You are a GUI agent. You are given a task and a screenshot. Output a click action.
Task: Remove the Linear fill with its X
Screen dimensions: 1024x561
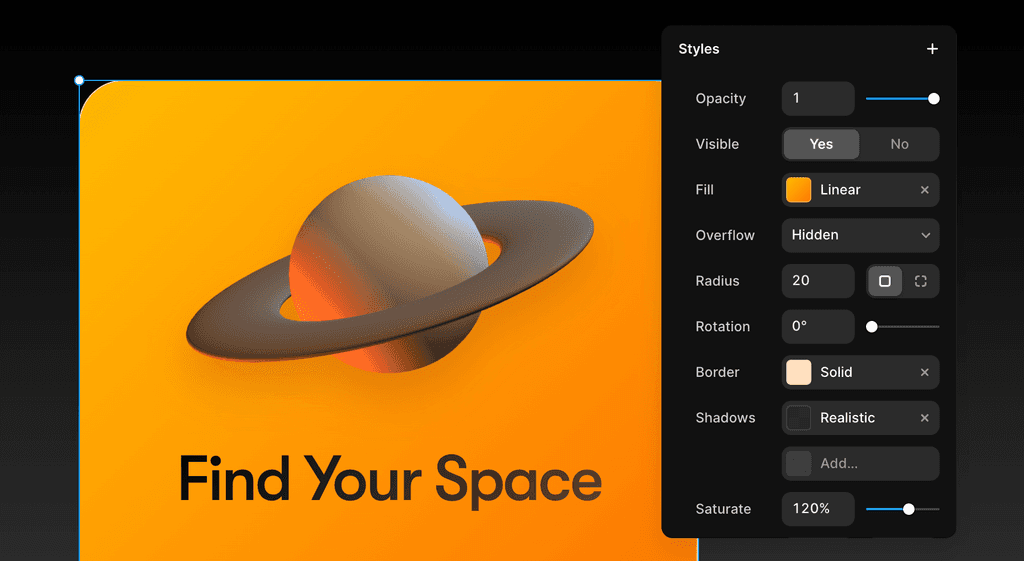(925, 190)
